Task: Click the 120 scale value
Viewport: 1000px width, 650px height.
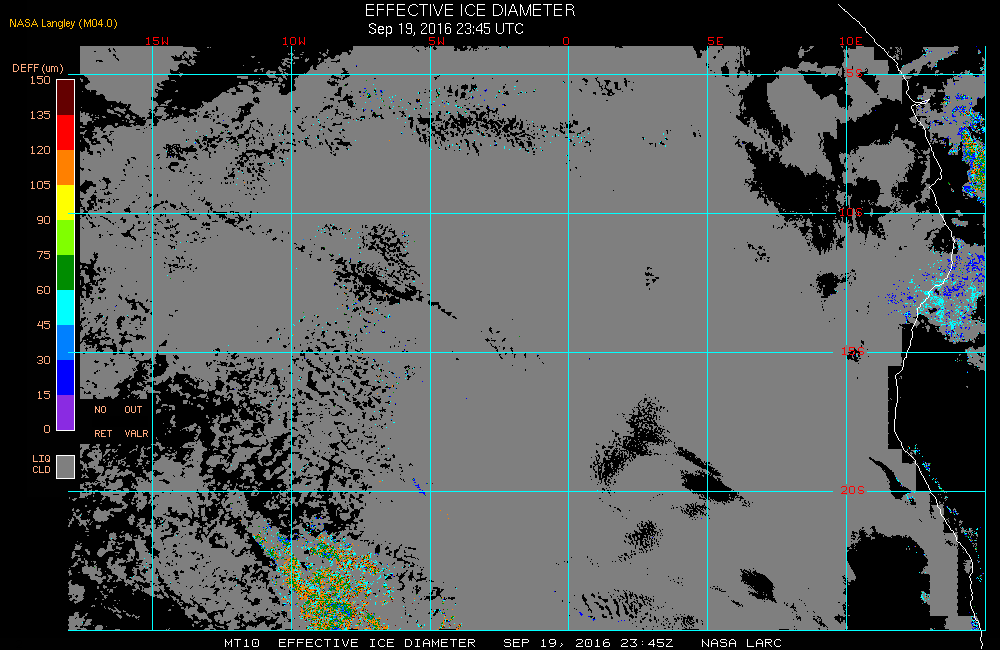Action: pyautogui.click(x=40, y=150)
